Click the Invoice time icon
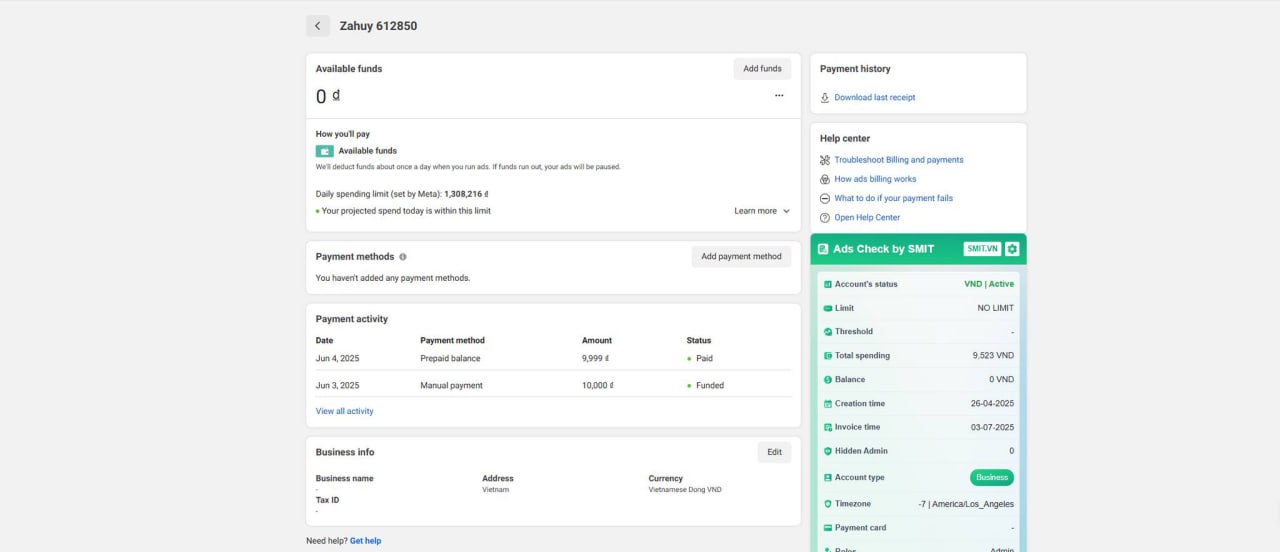The height and width of the screenshot is (552, 1280). point(828,427)
